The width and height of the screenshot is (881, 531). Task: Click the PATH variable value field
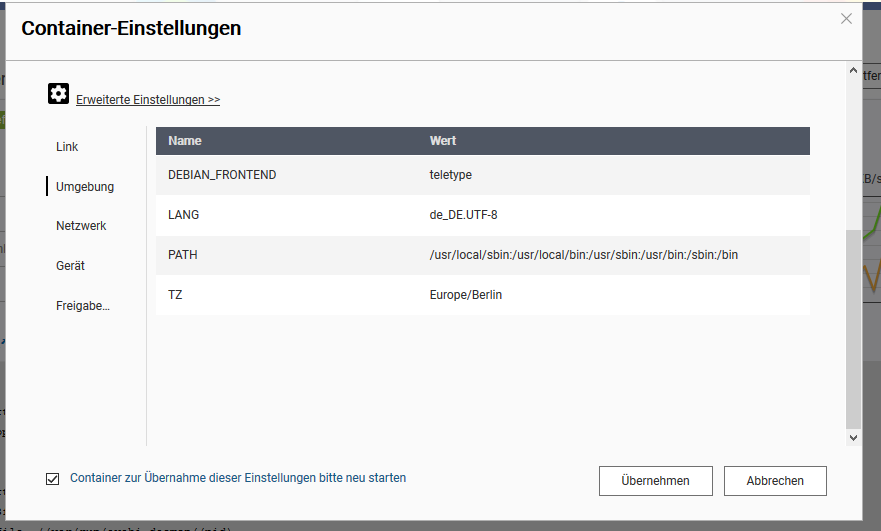tap(583, 255)
